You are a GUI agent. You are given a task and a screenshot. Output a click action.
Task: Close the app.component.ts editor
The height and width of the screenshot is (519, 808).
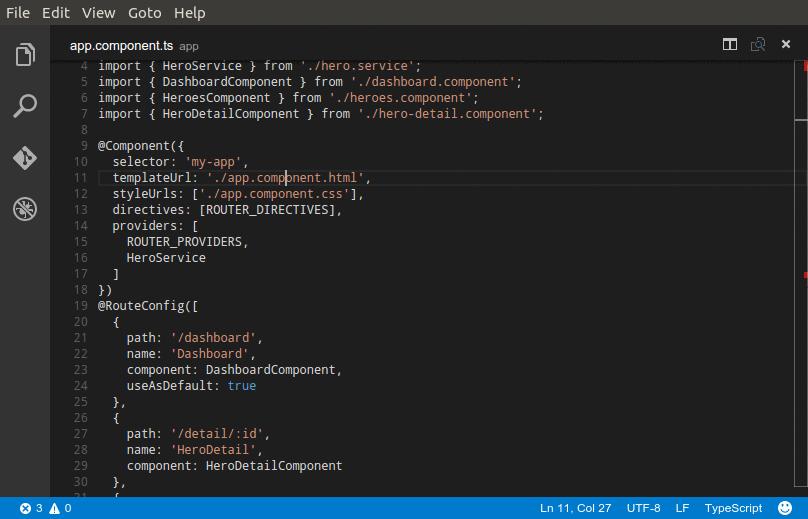pyautogui.click(x=786, y=44)
